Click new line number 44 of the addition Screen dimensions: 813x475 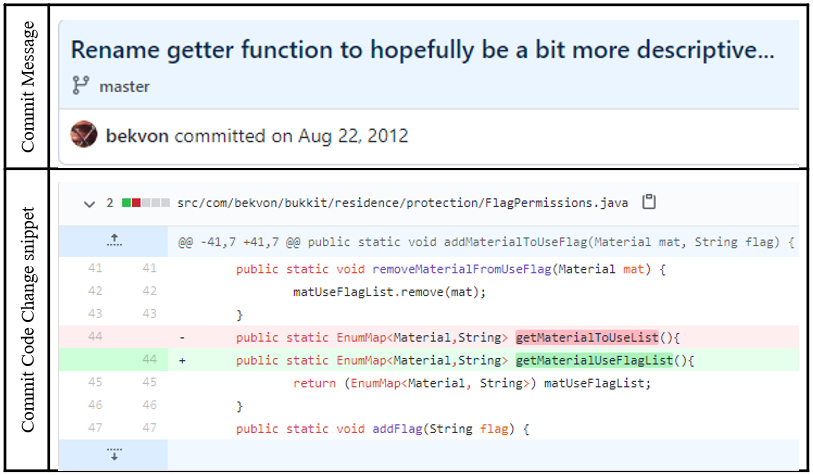[149, 359]
